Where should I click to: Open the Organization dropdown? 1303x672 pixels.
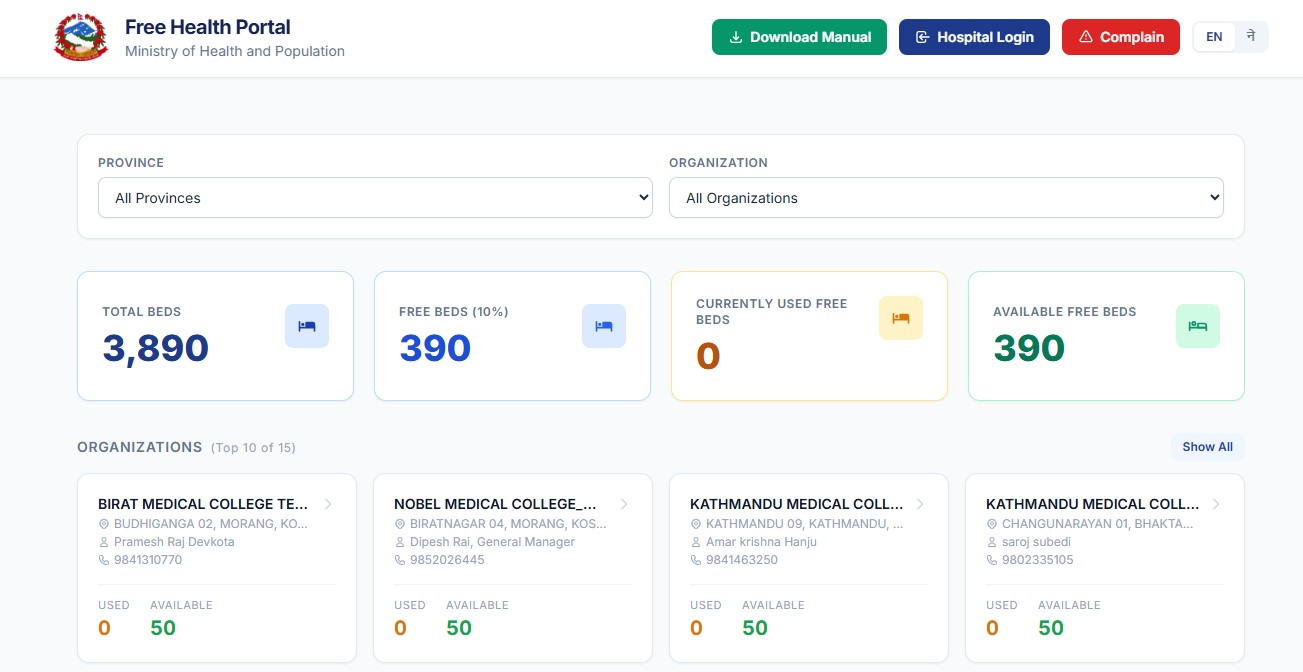pyautogui.click(x=946, y=198)
